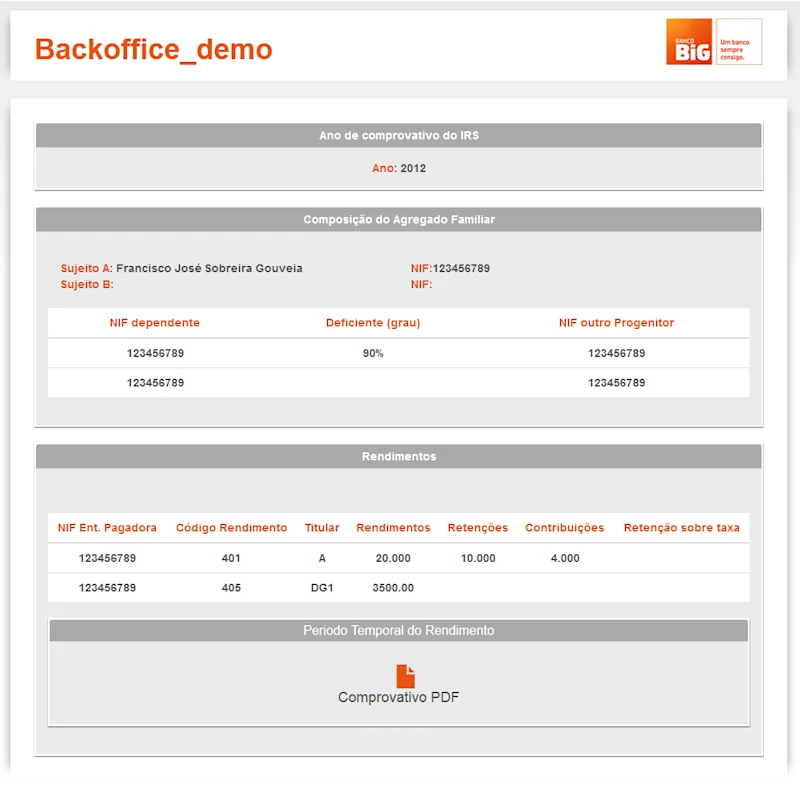Click the name Francisco José Sobreira Gouveia
This screenshot has width=800, height=787.
209,268
